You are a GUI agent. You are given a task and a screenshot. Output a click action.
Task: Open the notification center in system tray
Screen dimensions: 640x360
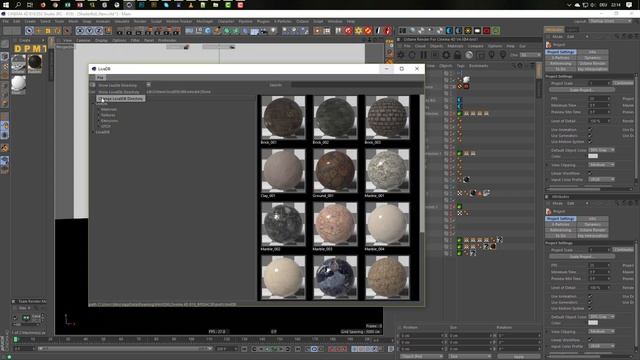(x=629, y=5)
